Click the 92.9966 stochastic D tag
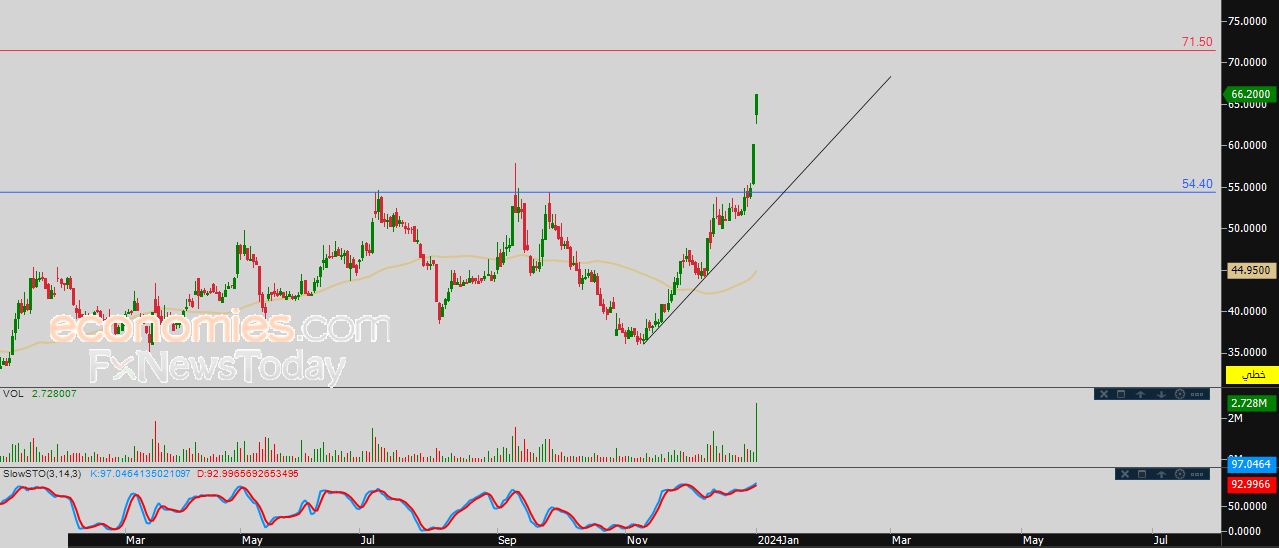Viewport: 1279px width, 548px height. (x=1250, y=485)
